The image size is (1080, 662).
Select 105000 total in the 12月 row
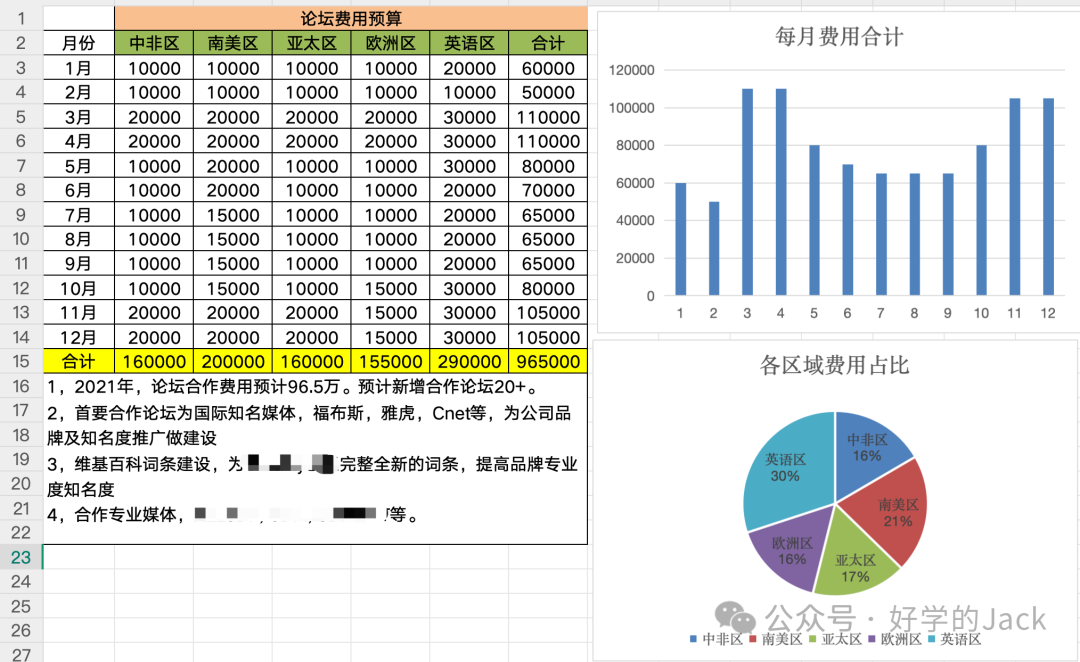(548, 337)
